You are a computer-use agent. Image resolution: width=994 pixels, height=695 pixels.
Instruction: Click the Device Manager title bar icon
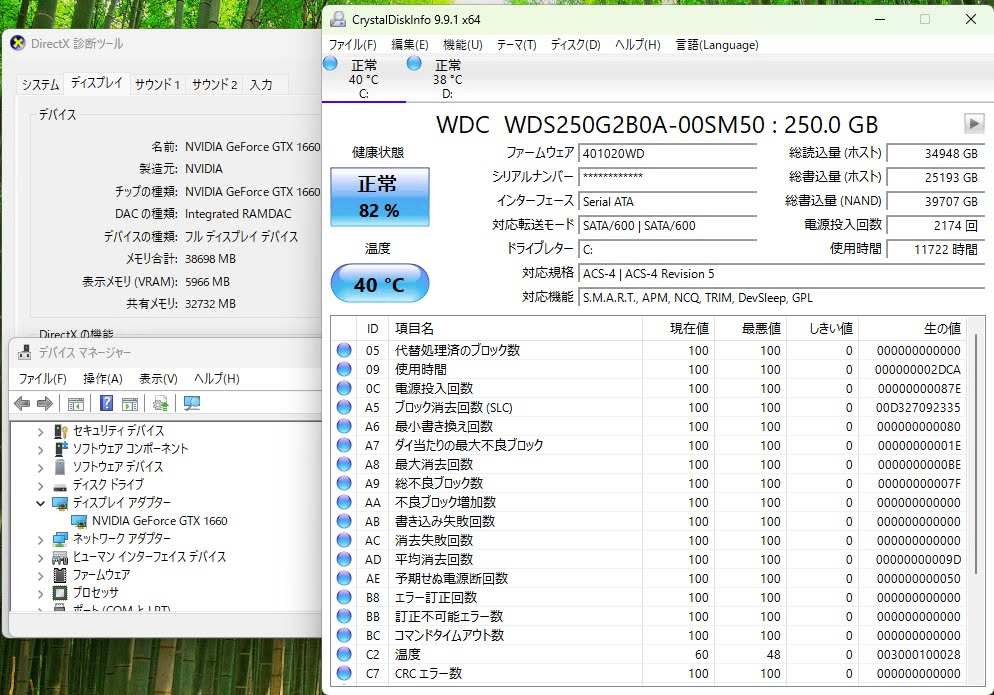point(25,352)
